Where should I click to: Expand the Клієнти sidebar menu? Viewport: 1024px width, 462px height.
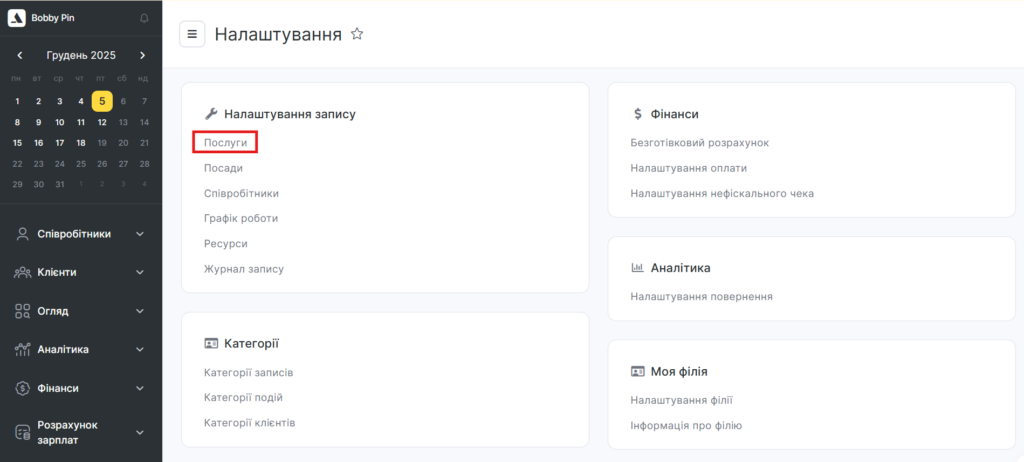[140, 272]
